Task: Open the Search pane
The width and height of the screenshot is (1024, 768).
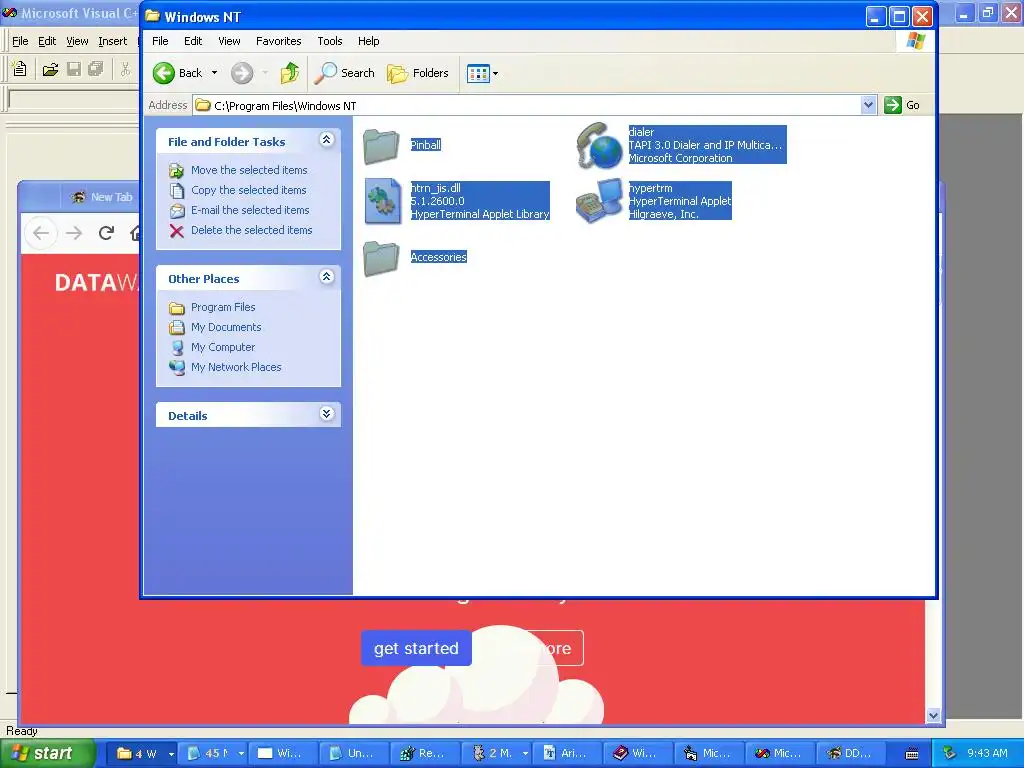Action: click(344, 73)
